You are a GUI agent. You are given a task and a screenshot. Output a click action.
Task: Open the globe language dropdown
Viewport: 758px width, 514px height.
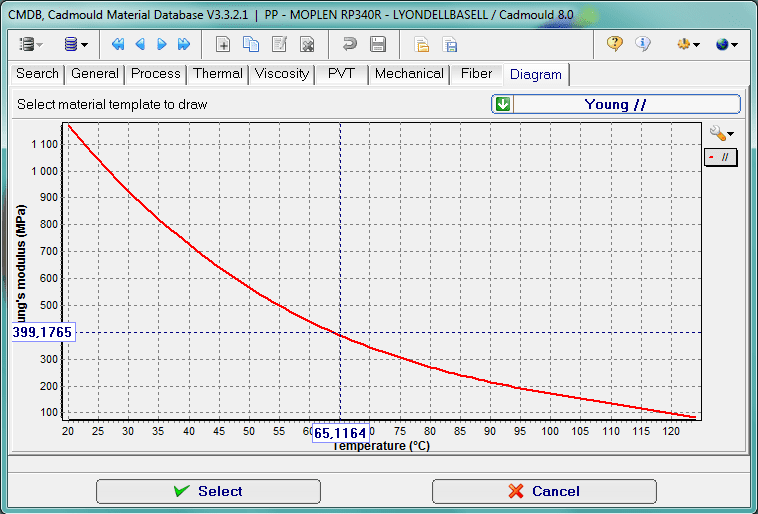tap(727, 44)
